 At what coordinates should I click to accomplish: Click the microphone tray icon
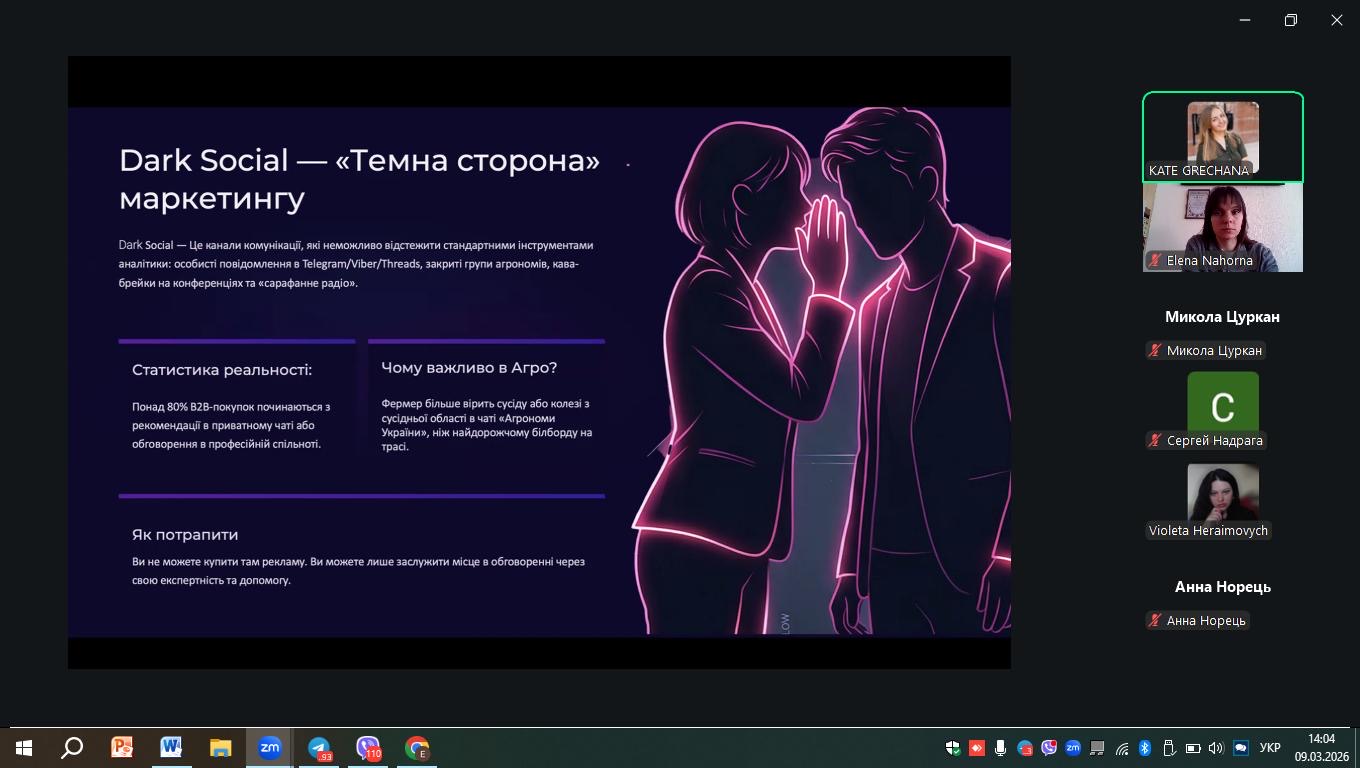pyautogui.click(x=1000, y=748)
